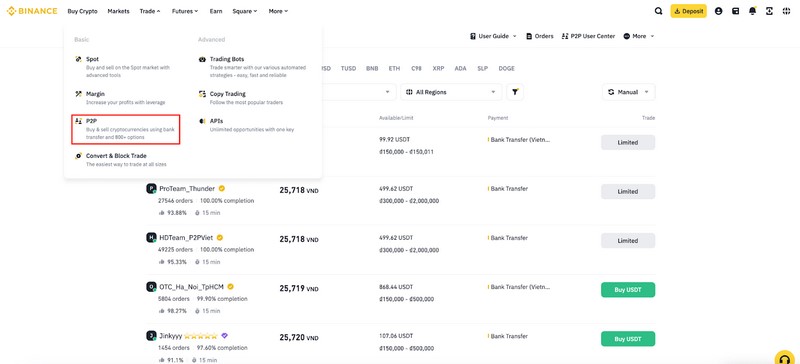
Task: Open the ProTeam_Thunder advertiser name
Action: [x=187, y=188]
